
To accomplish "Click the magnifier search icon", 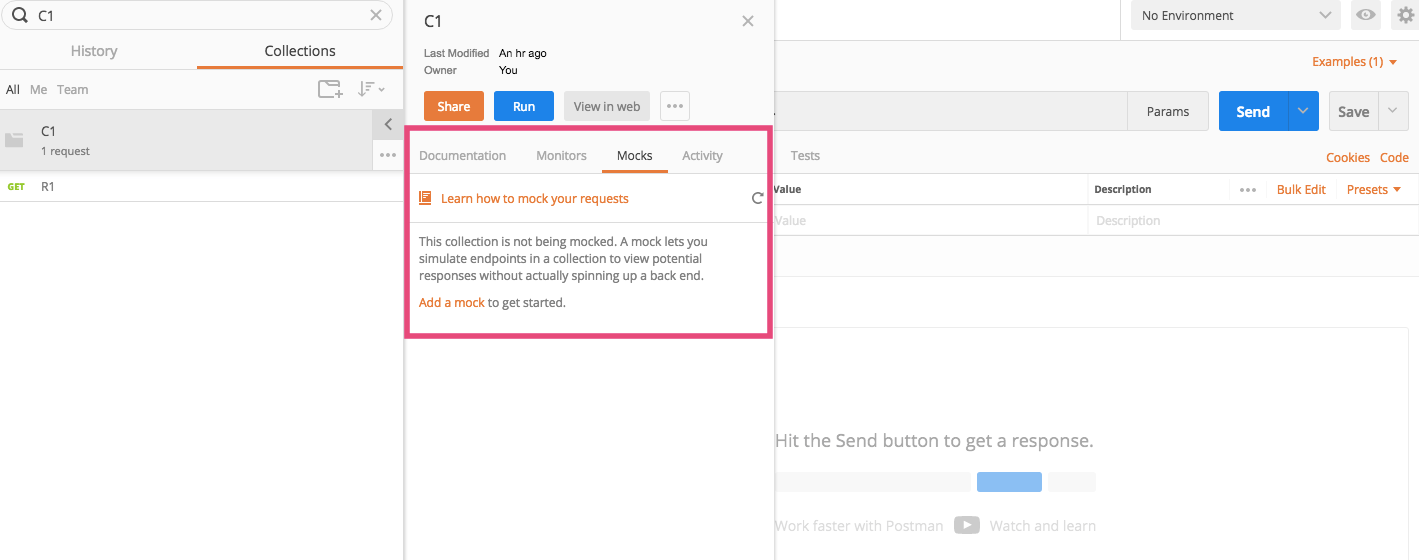I will (19, 15).
